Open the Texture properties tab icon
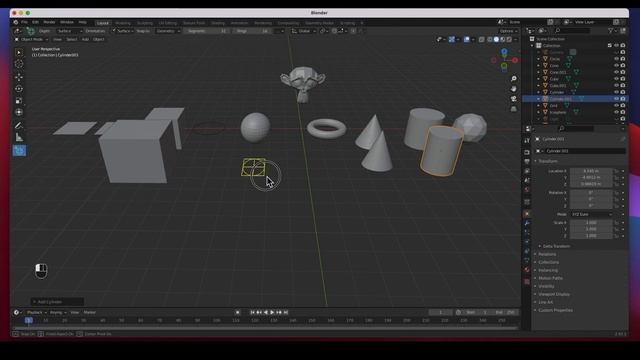 [527, 281]
